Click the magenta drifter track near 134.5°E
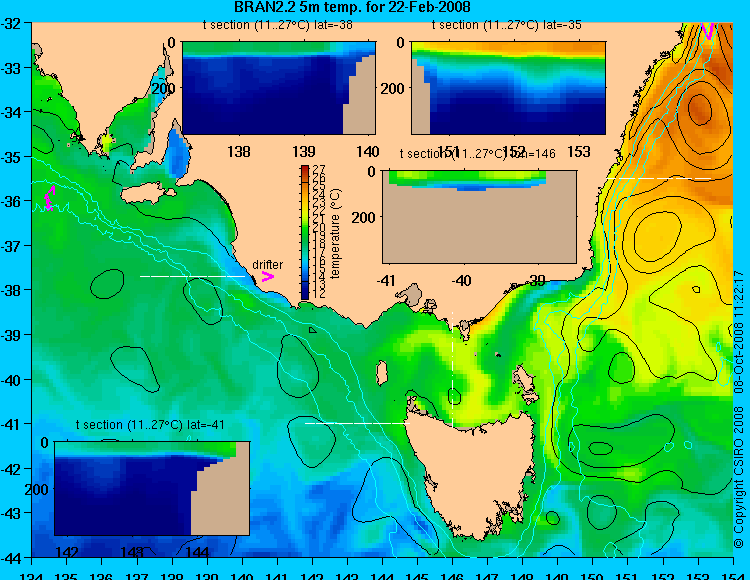Image resolution: width=750 pixels, height=580 pixels. pos(49,198)
